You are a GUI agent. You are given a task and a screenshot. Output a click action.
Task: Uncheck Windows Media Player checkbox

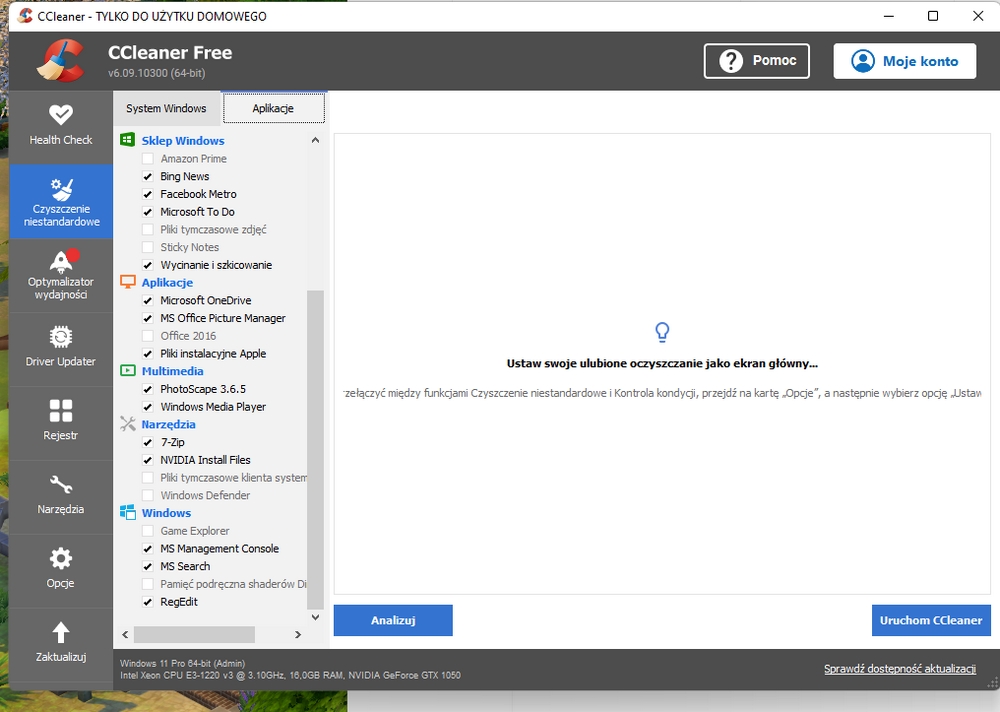[148, 406]
